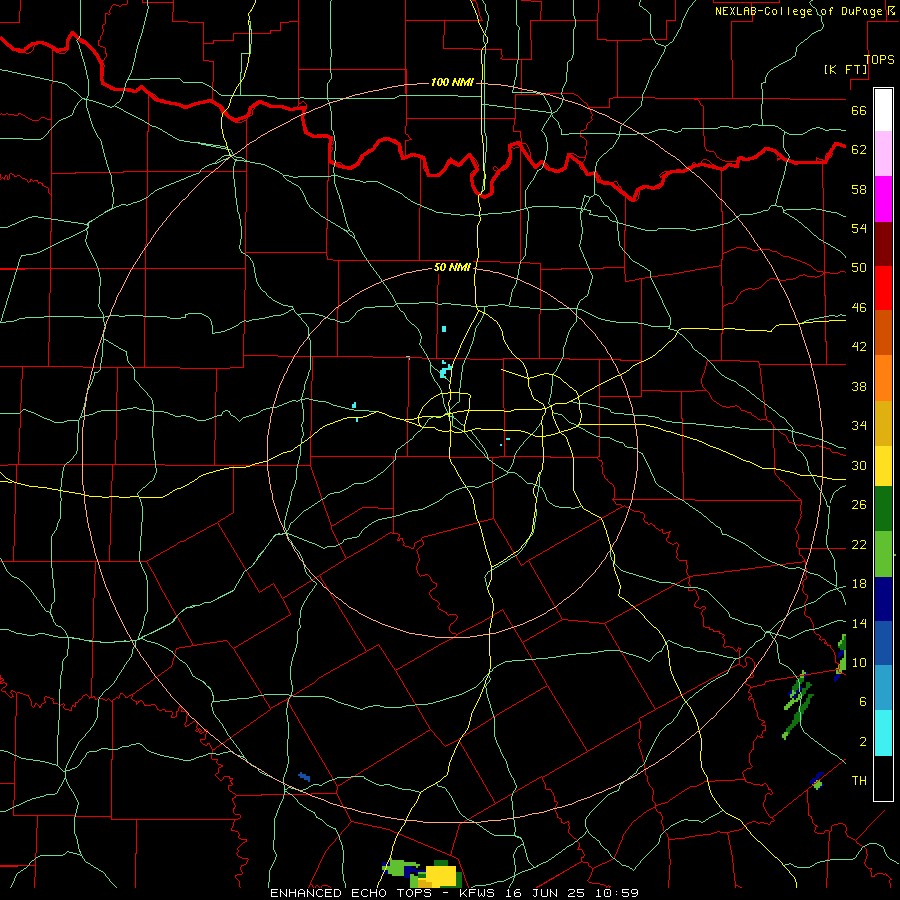Click the NEXLAB-College of DuPage label
Viewport: 900px width, 900px height.
click(798, 11)
